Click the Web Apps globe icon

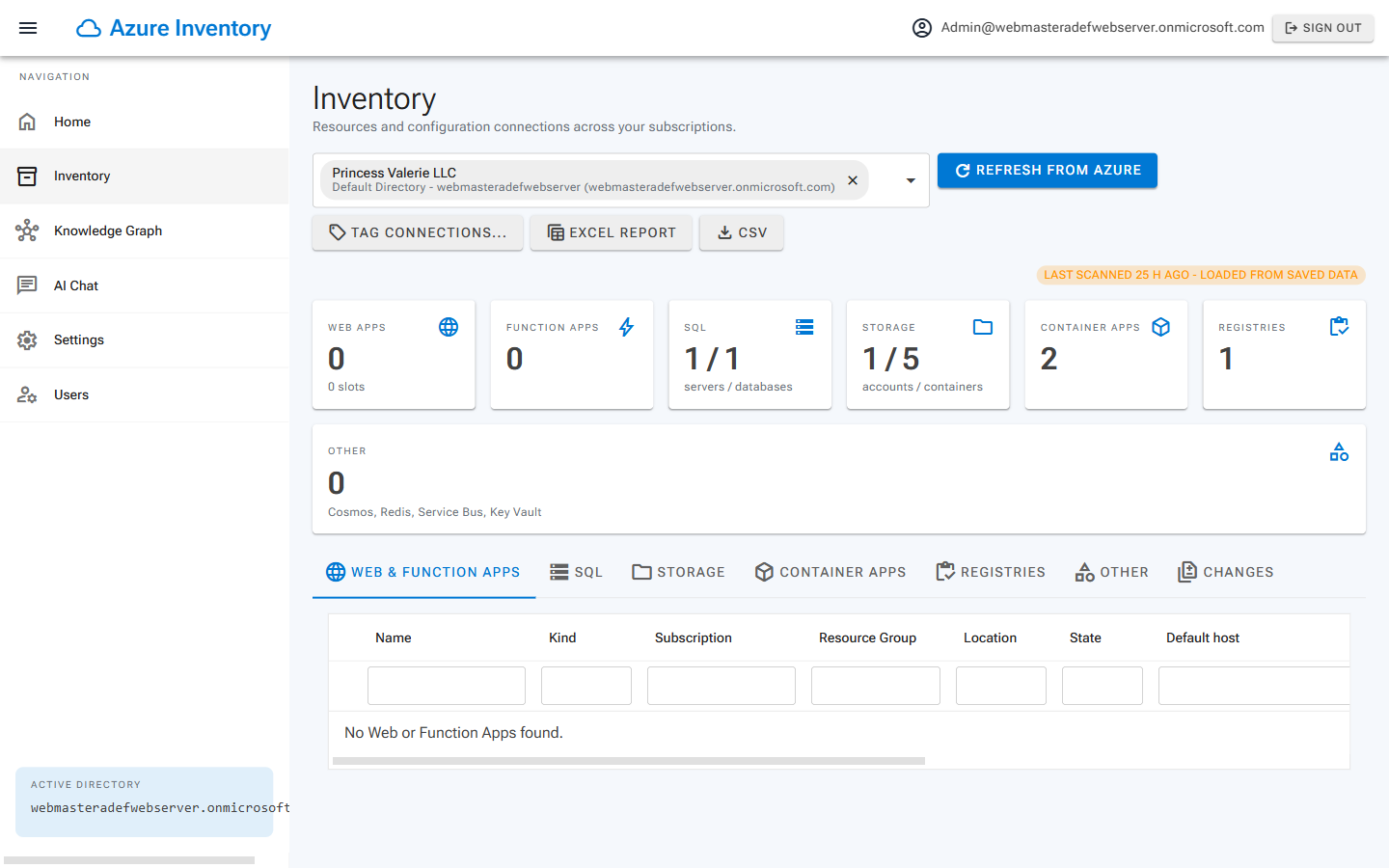[x=449, y=327]
